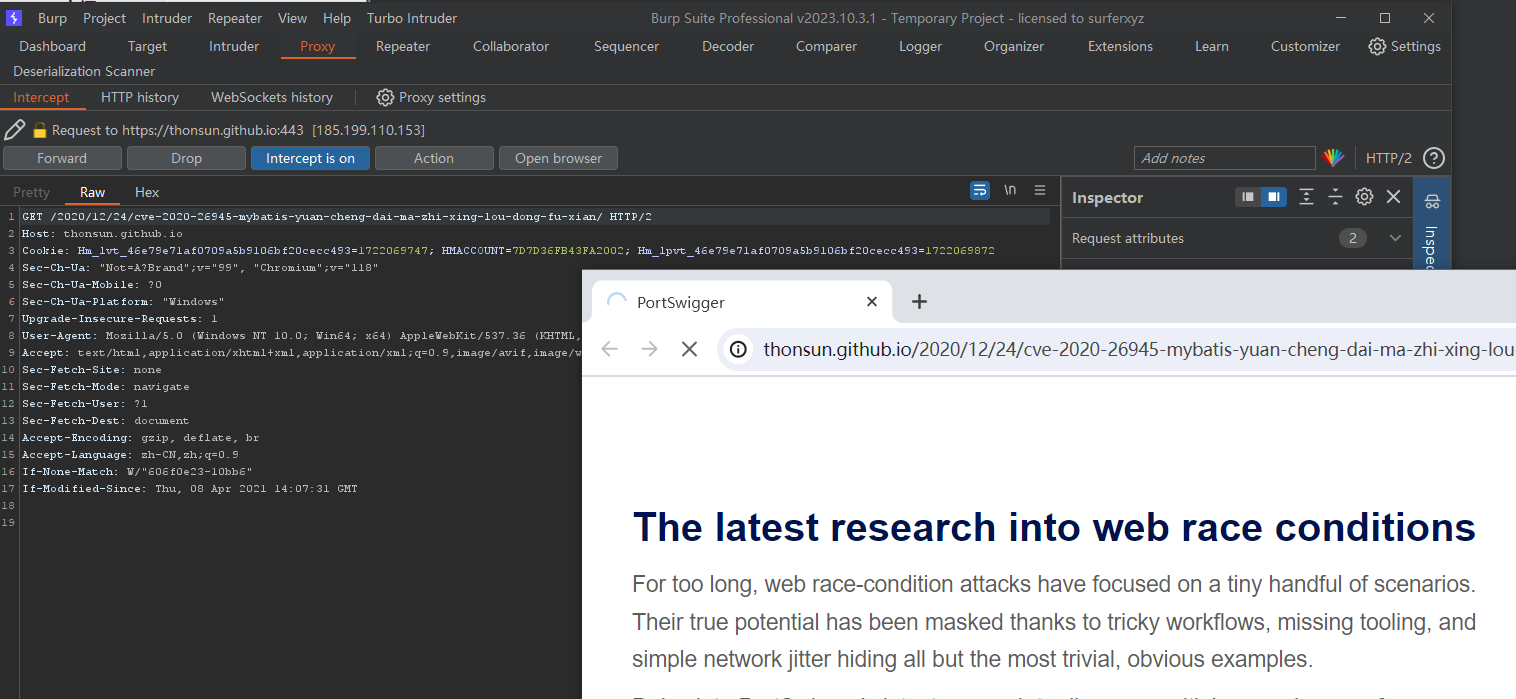The height and width of the screenshot is (699, 1516).
Task: Open Burp Settings from the top right
Action: tap(1404, 46)
